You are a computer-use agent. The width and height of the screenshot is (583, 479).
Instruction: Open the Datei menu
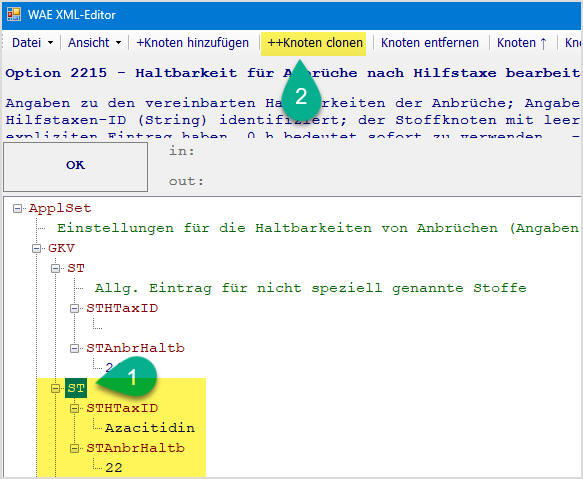[32, 43]
